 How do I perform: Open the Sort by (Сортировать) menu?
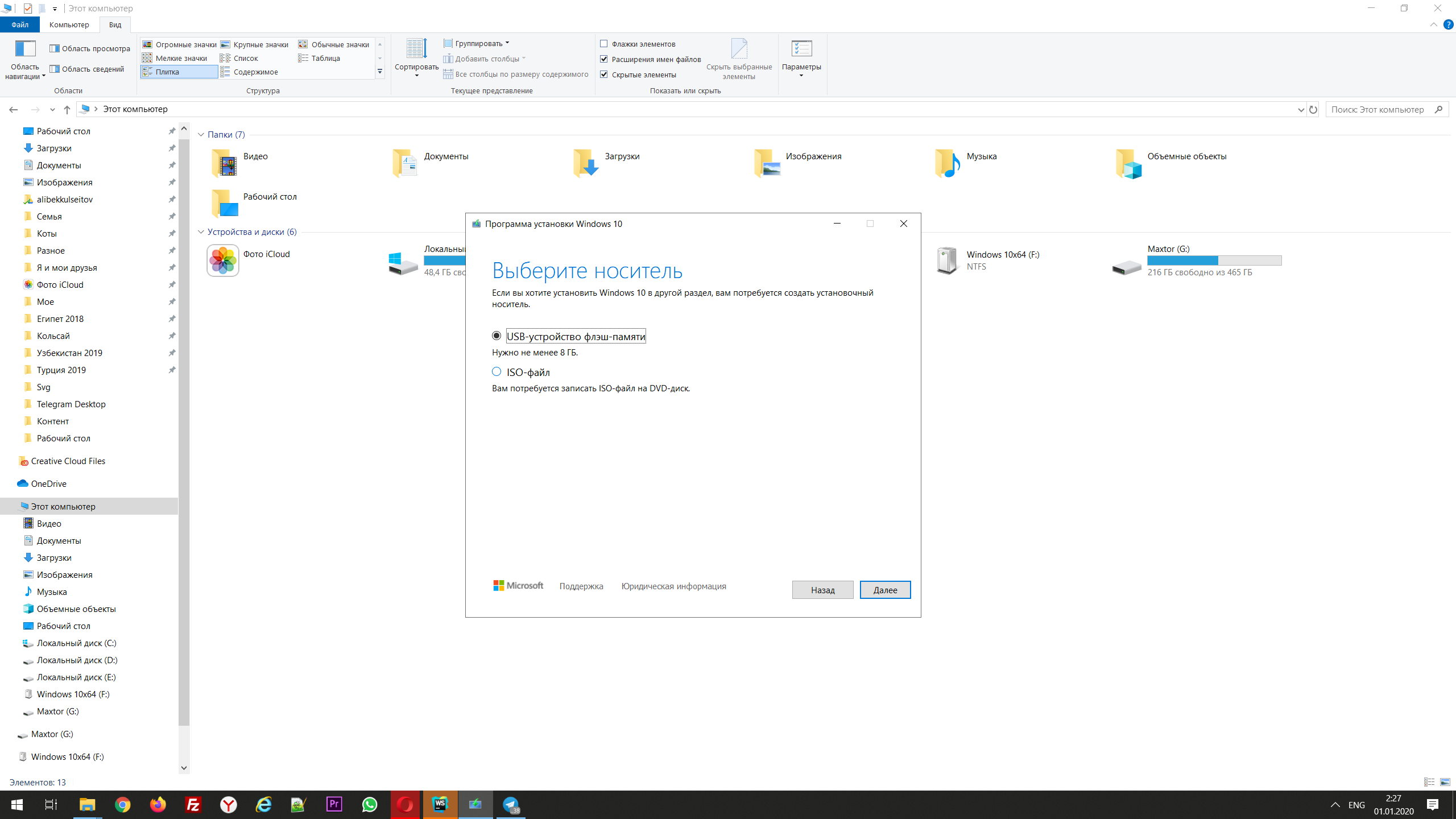click(416, 58)
